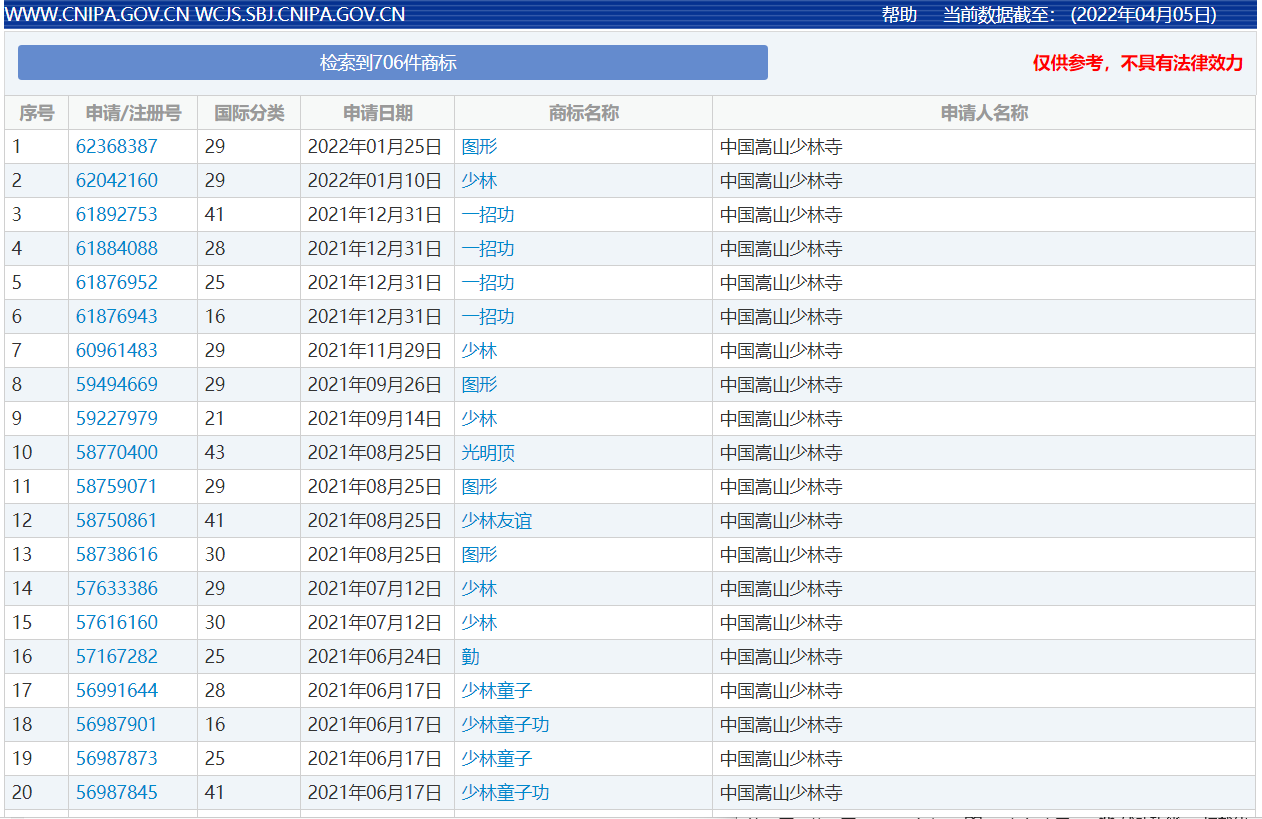Image resolution: width=1262 pixels, height=819 pixels.
Task: Open registration number 60961483
Action: coord(117,350)
